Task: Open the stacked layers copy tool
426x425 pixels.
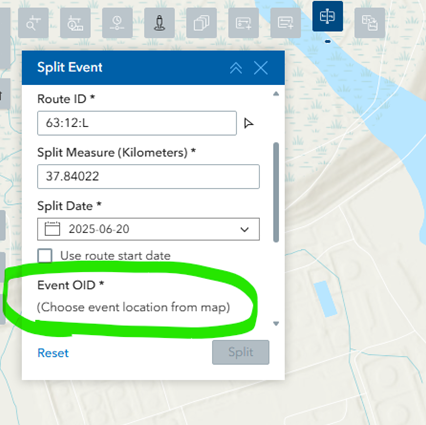Action: [x=201, y=23]
